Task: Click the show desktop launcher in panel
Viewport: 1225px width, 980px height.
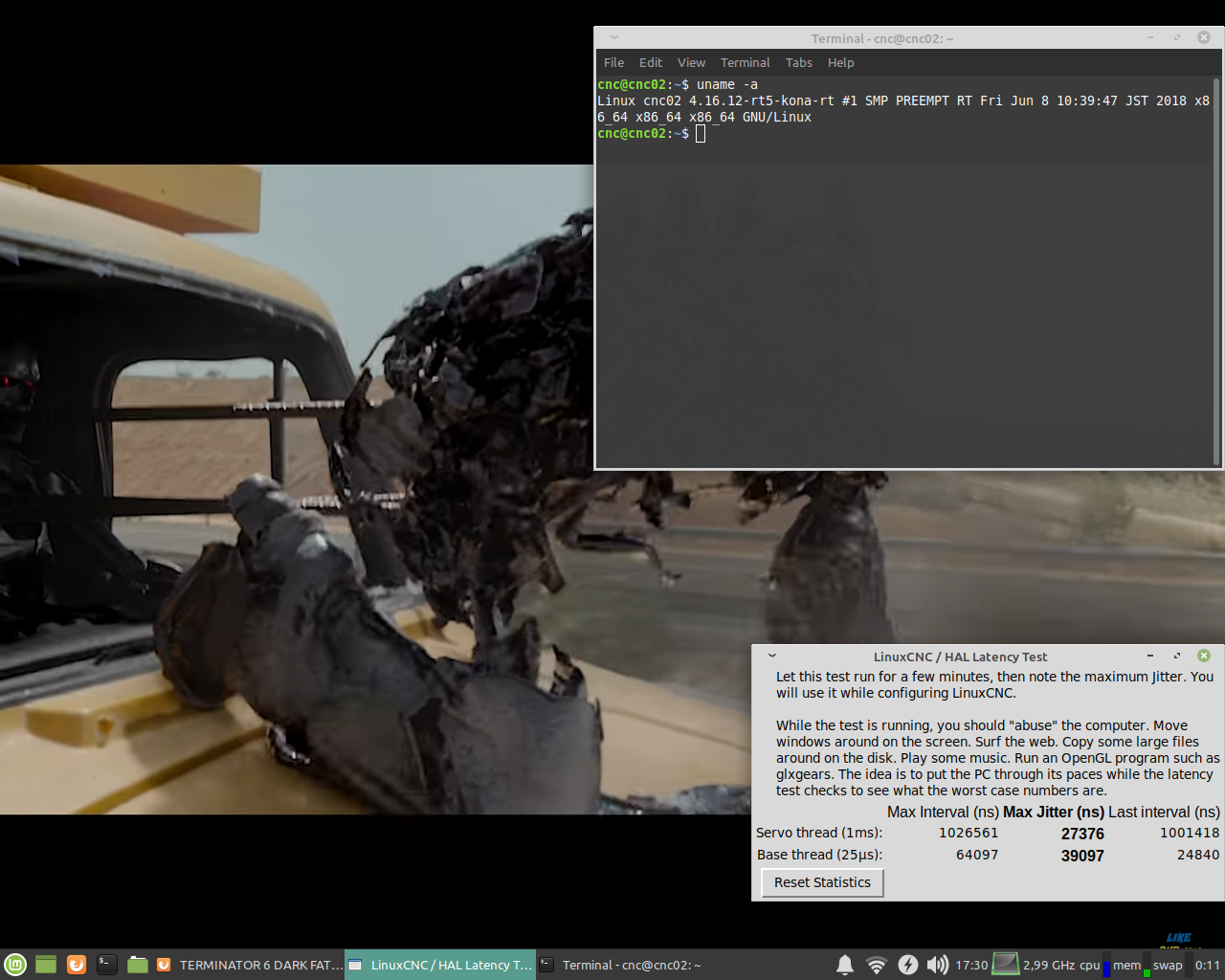Action: [x=46, y=965]
